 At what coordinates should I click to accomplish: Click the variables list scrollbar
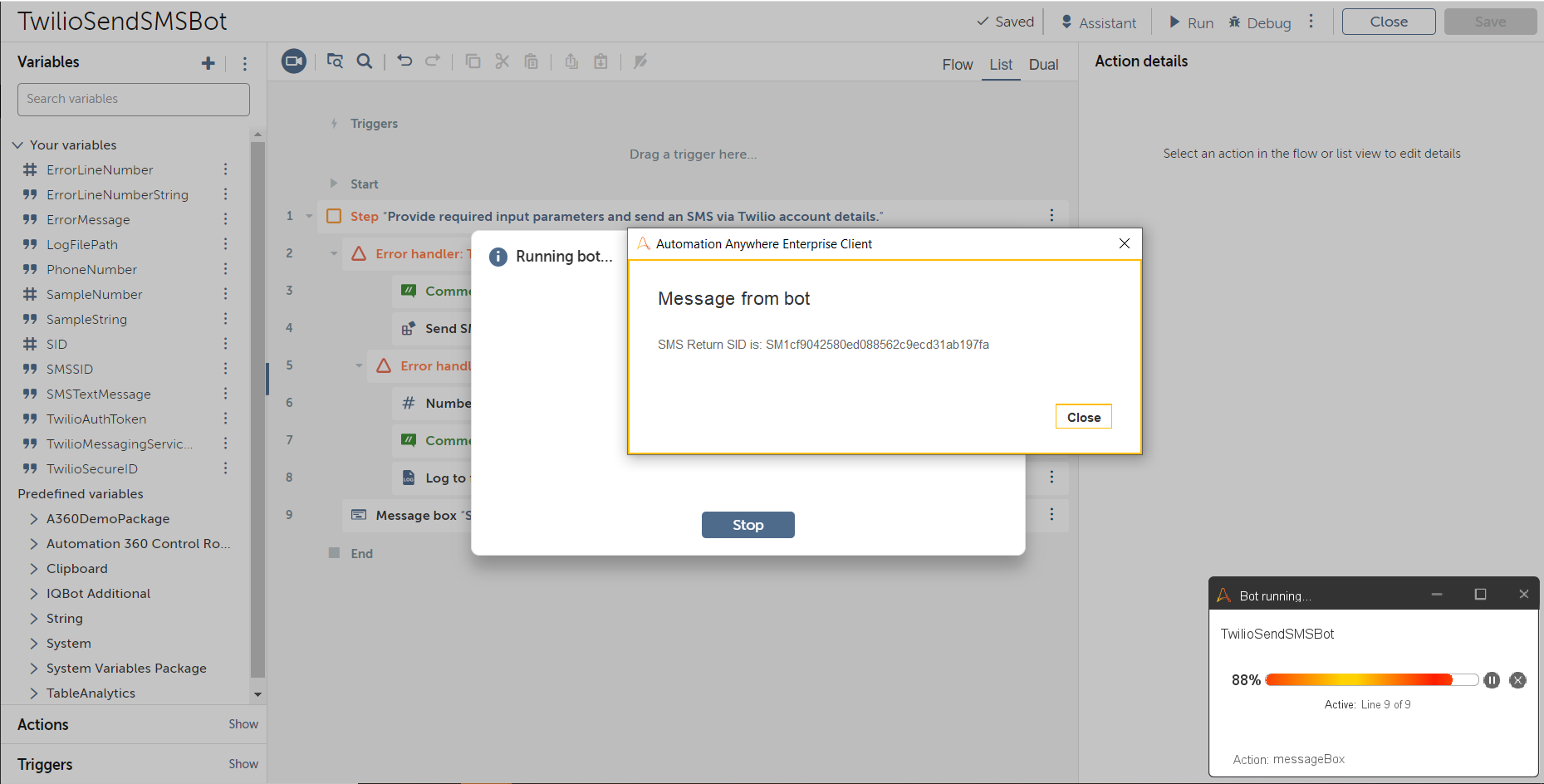coord(257,411)
